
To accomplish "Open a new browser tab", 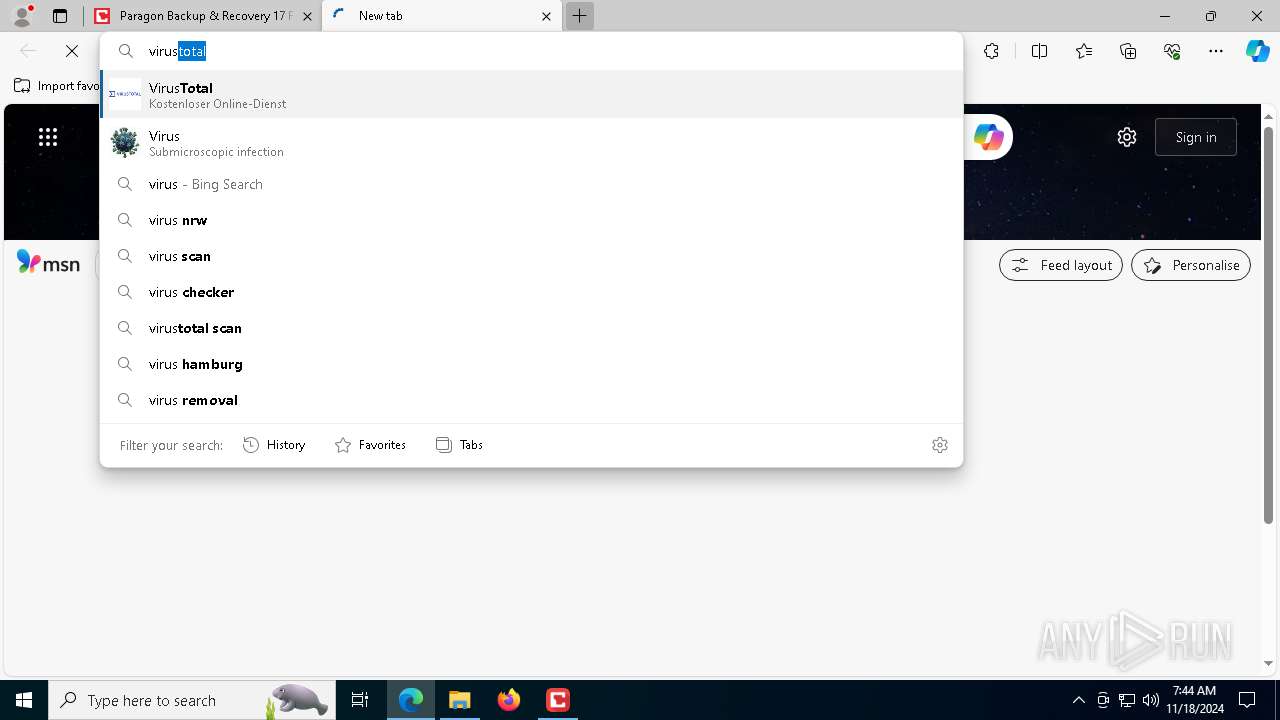I will click(579, 16).
